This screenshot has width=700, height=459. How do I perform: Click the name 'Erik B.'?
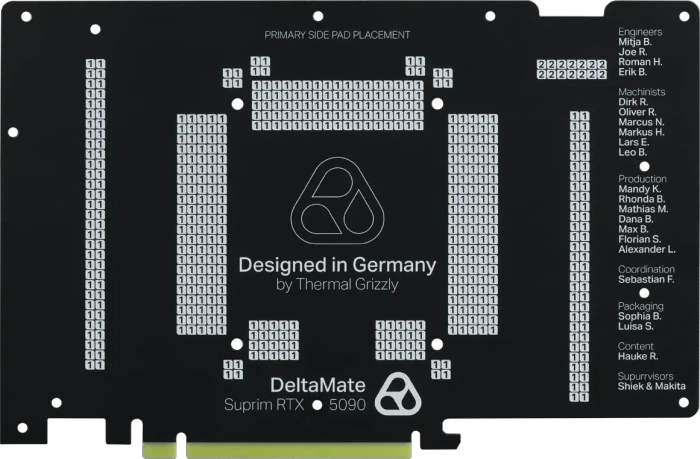[633, 72]
